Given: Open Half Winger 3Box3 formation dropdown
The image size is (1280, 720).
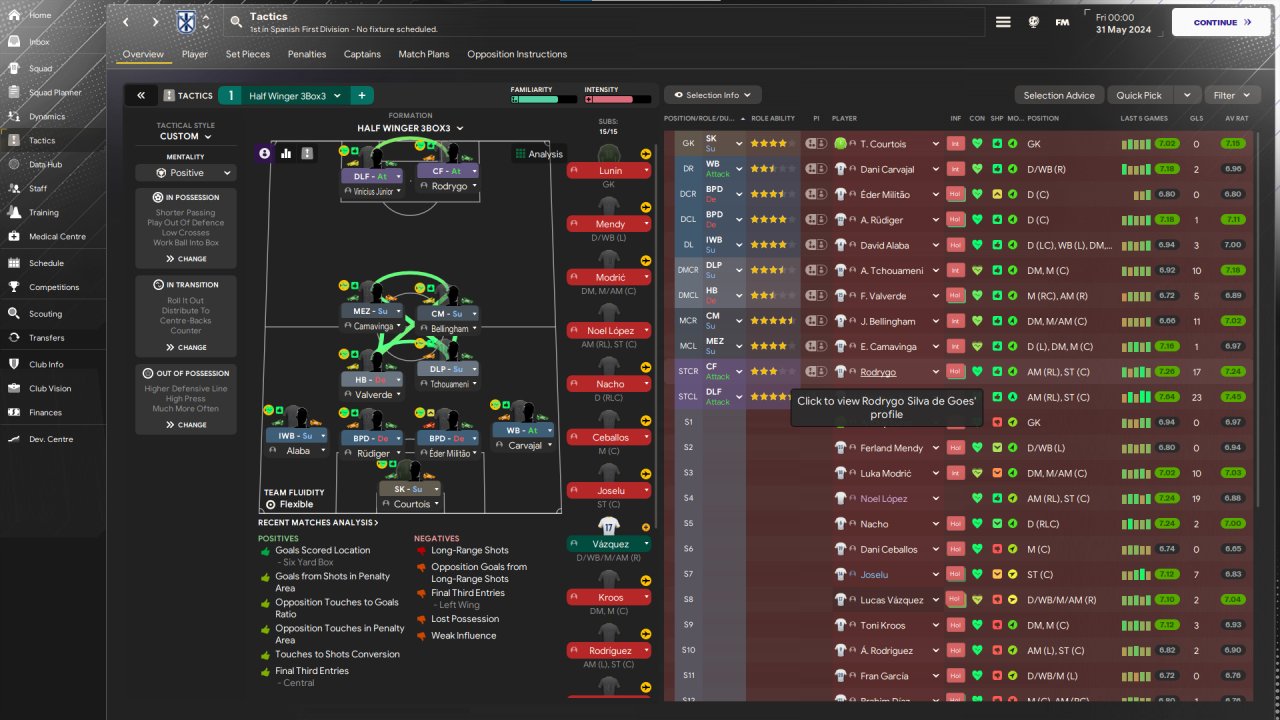Looking at the screenshot, I should tap(411, 128).
